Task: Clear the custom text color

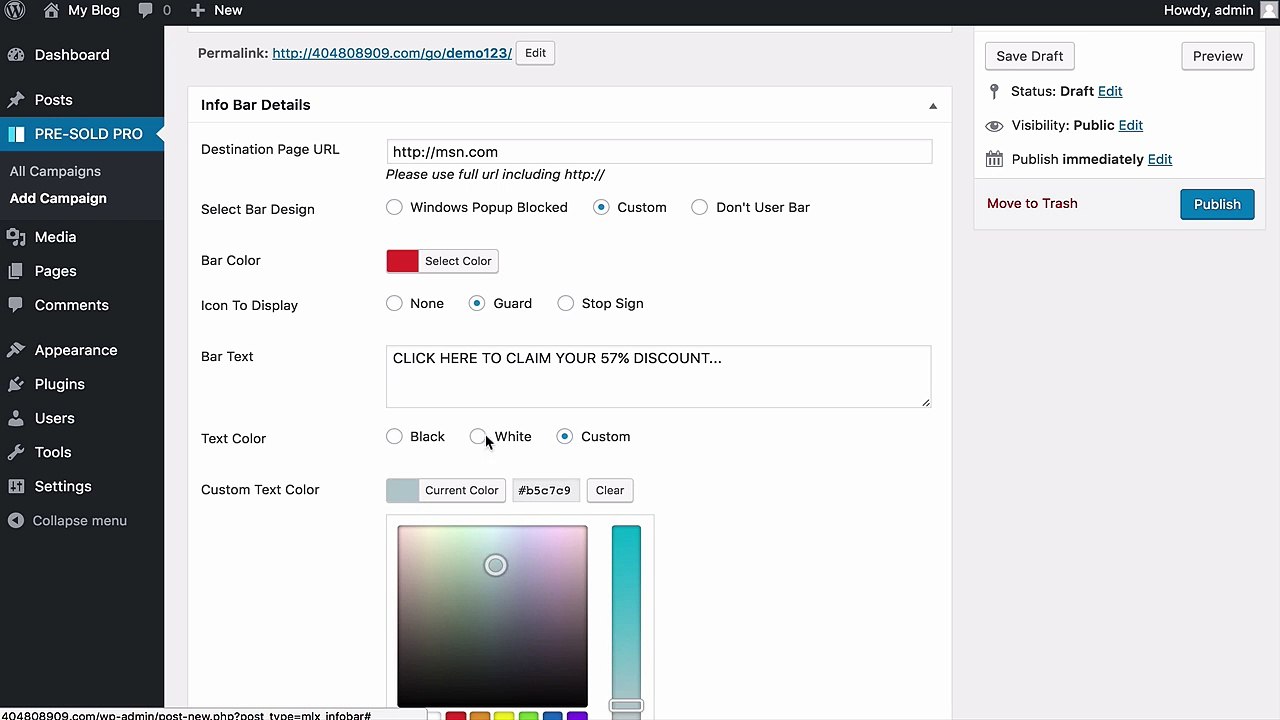Action: (609, 490)
